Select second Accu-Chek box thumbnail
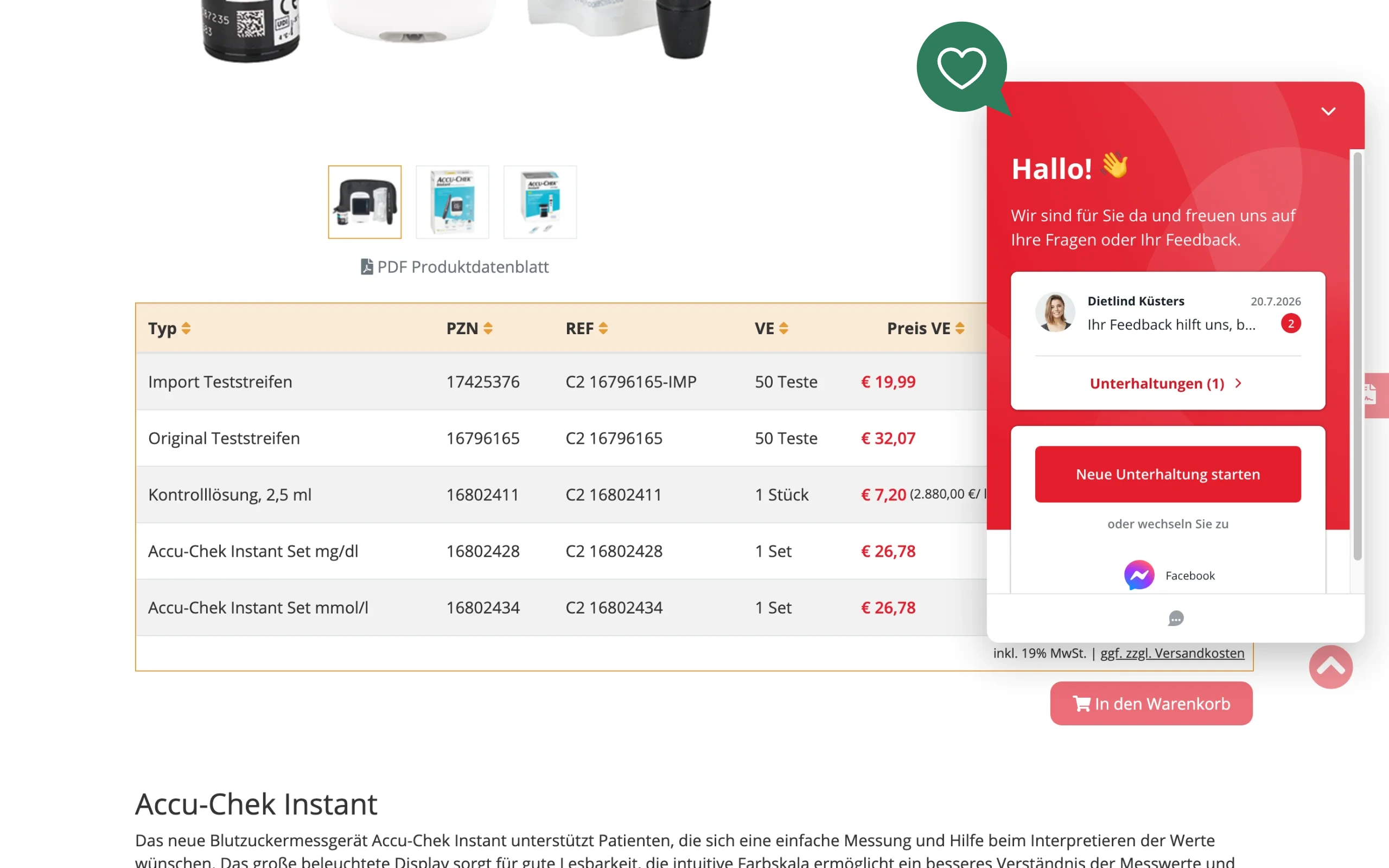 [x=453, y=202]
